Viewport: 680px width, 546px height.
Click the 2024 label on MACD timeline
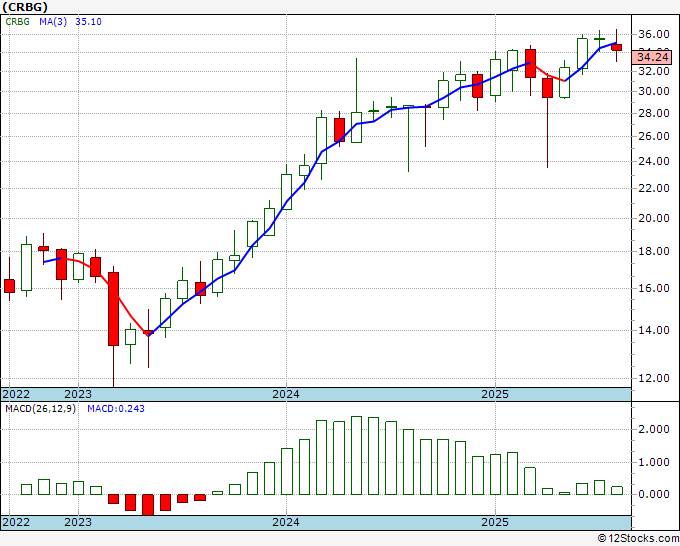[x=286, y=522]
